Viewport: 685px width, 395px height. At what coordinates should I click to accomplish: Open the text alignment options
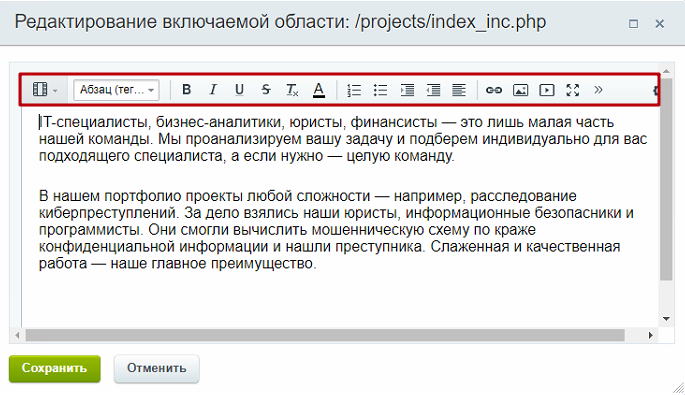pos(459,90)
